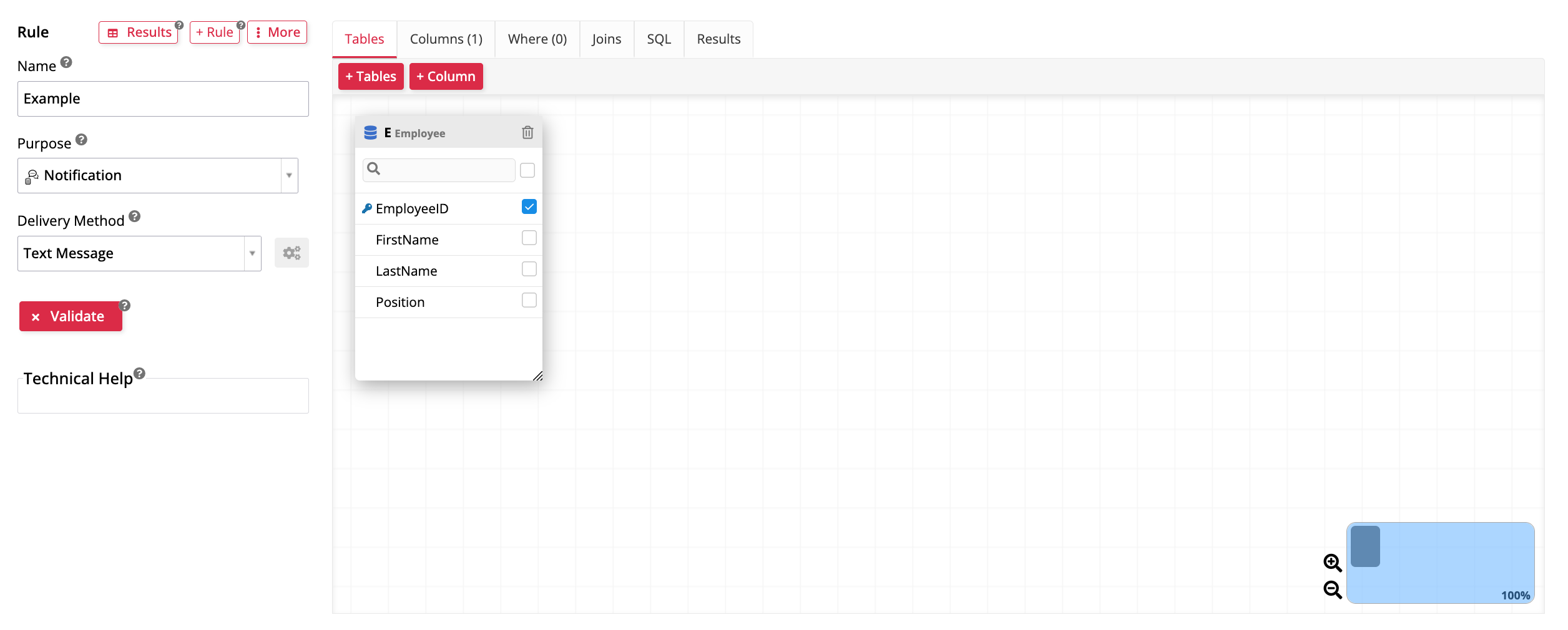Switch to the Columns (1) tab
This screenshot has width=1568, height=630.
pos(446,39)
